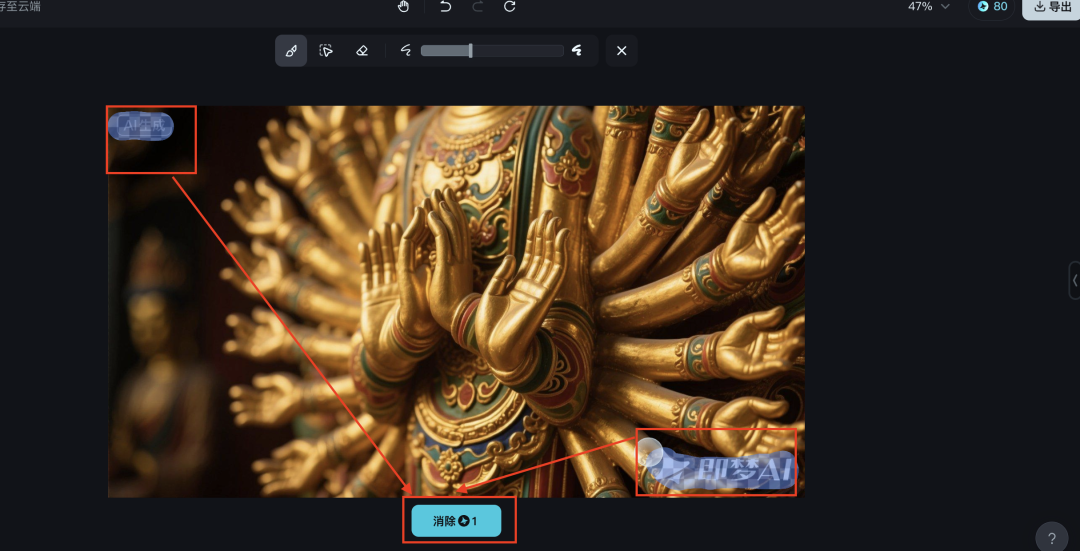This screenshot has width=1080, height=551.
Task: Switch to the eraser tool
Action: [x=362, y=51]
